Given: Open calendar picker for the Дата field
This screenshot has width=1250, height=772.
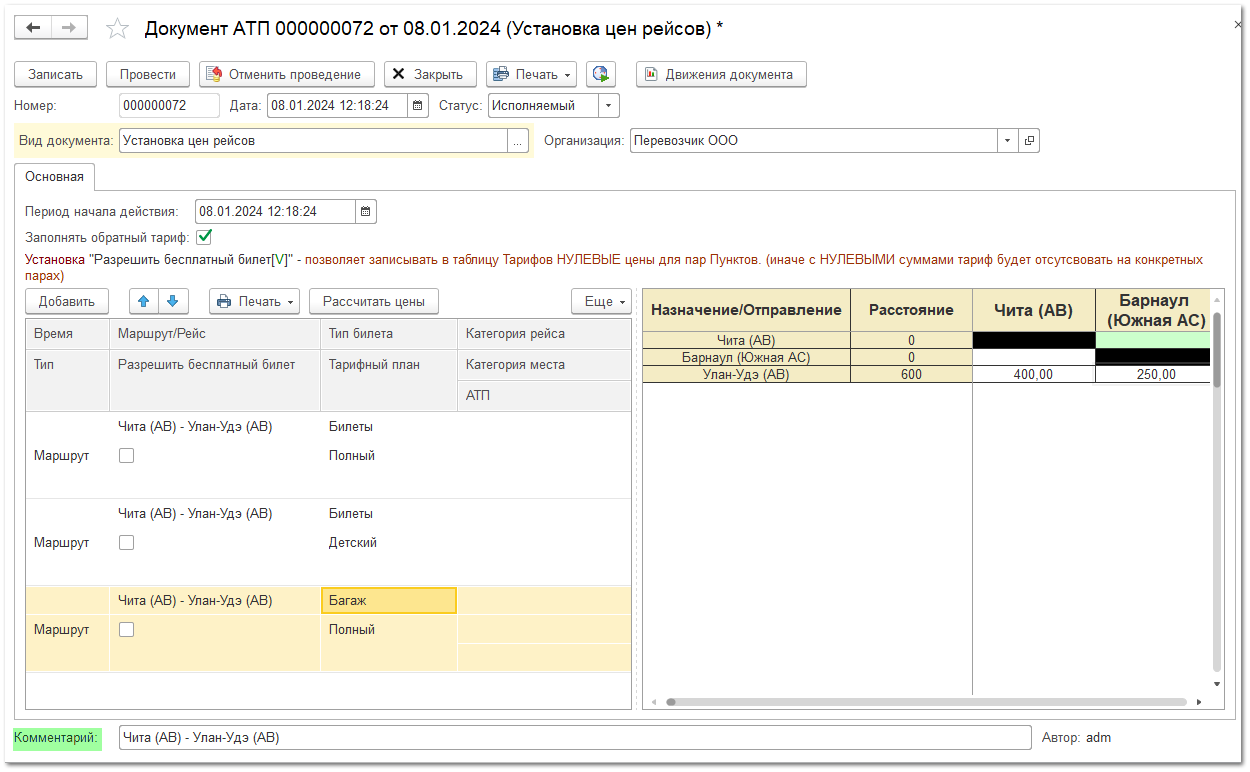Looking at the screenshot, I should tap(418, 106).
